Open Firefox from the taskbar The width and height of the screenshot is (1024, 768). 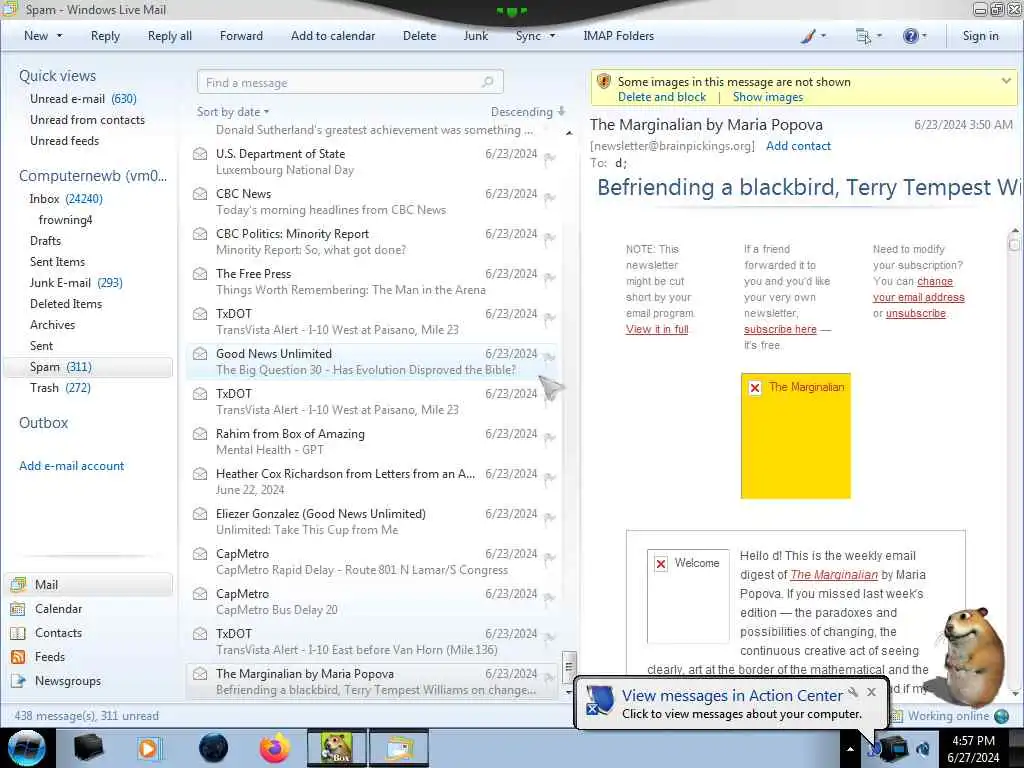274,748
